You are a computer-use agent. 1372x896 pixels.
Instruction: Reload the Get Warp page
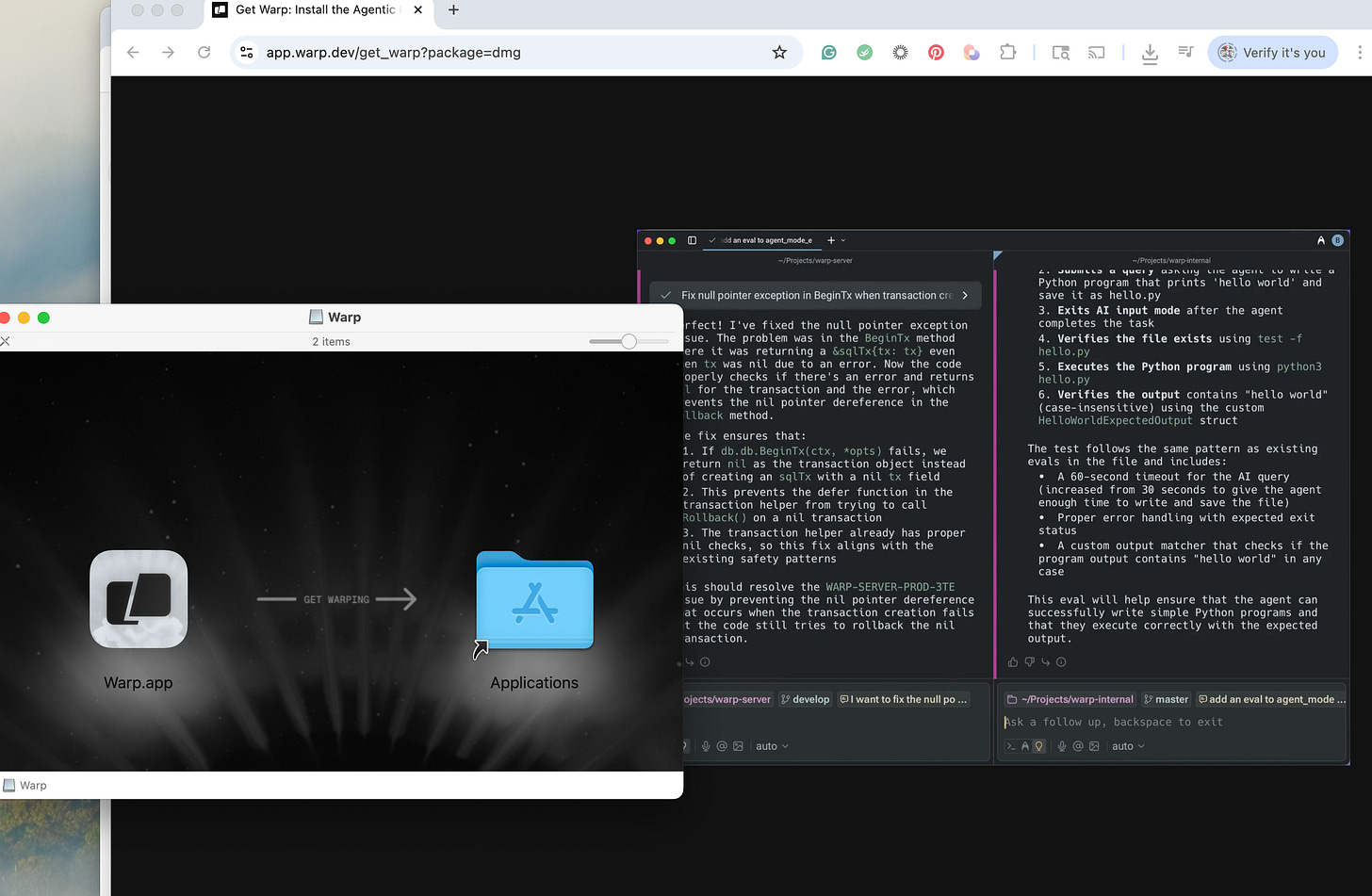(204, 53)
